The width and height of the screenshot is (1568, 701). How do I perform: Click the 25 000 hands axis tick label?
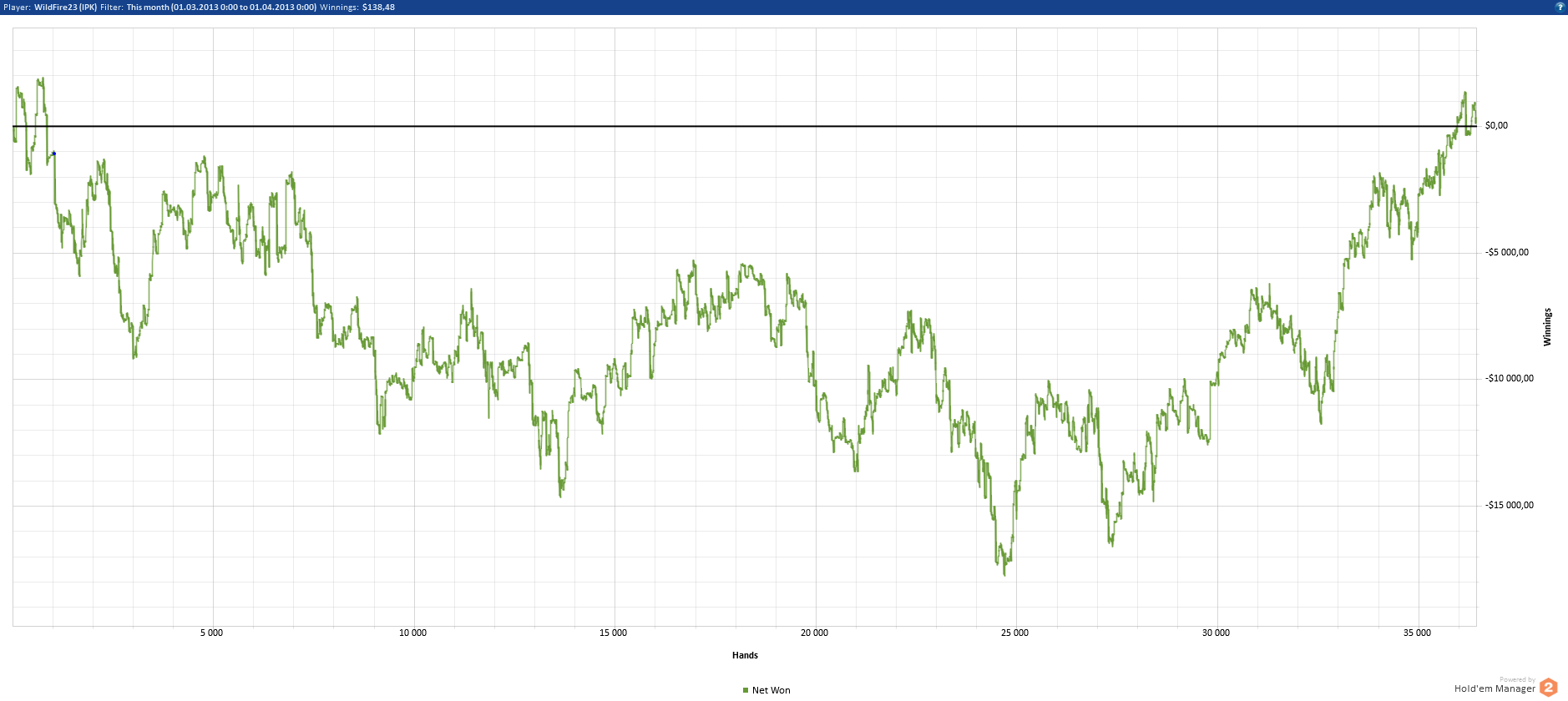coord(1014,633)
